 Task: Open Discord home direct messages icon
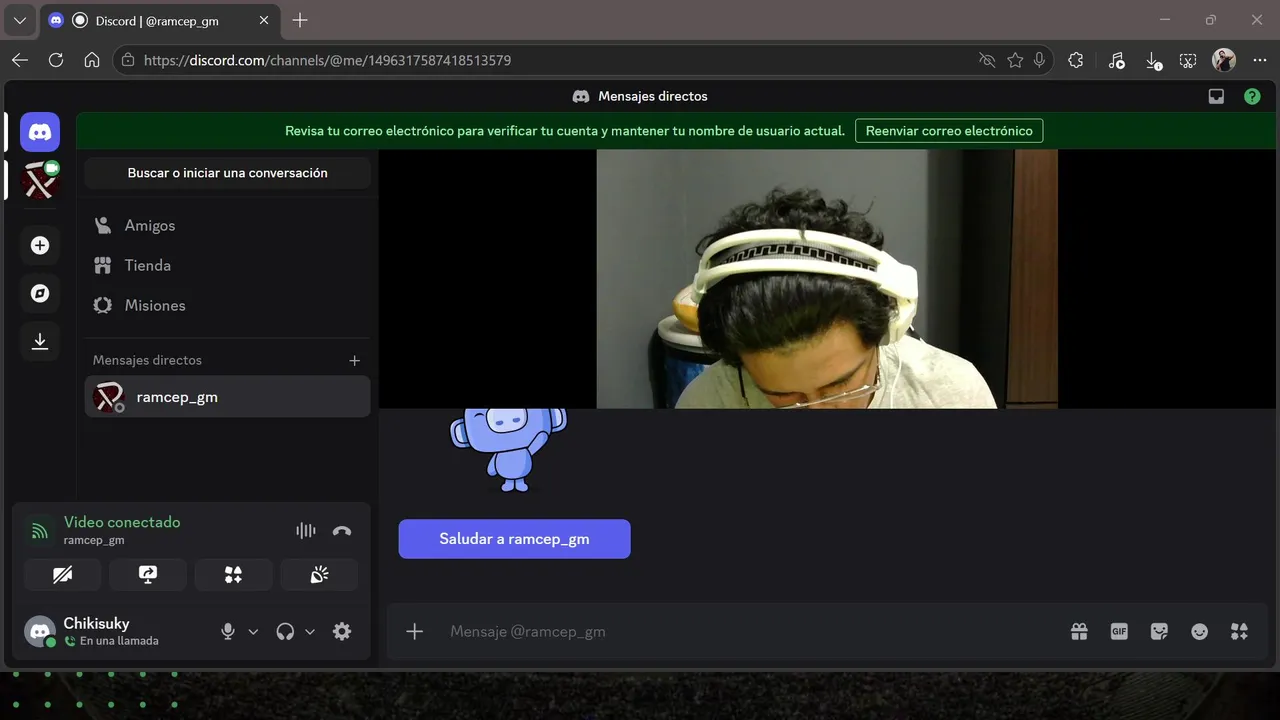pos(40,132)
